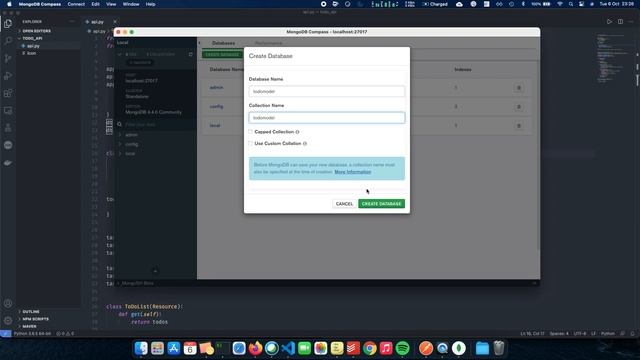This screenshot has width=640, height=360.
Task: Open the VS Code Search icon in activity bar
Action: click(8, 41)
